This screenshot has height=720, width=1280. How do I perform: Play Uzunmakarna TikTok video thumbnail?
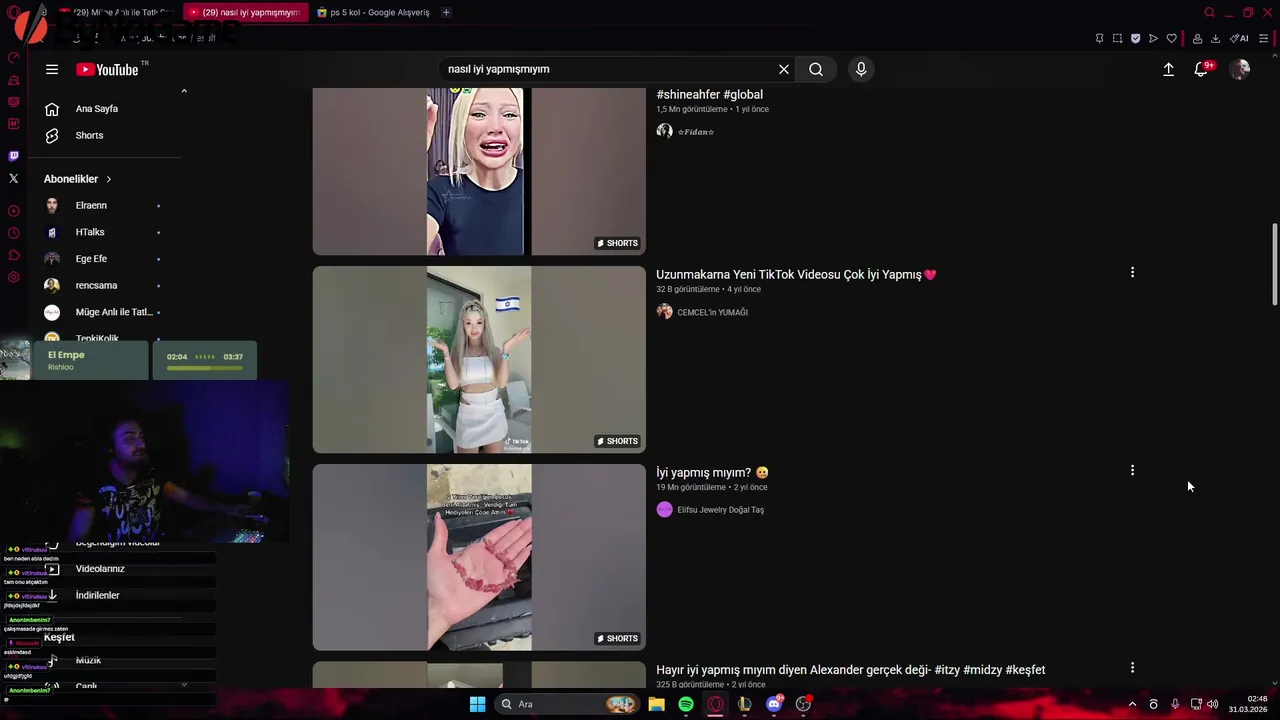pyautogui.click(x=479, y=359)
